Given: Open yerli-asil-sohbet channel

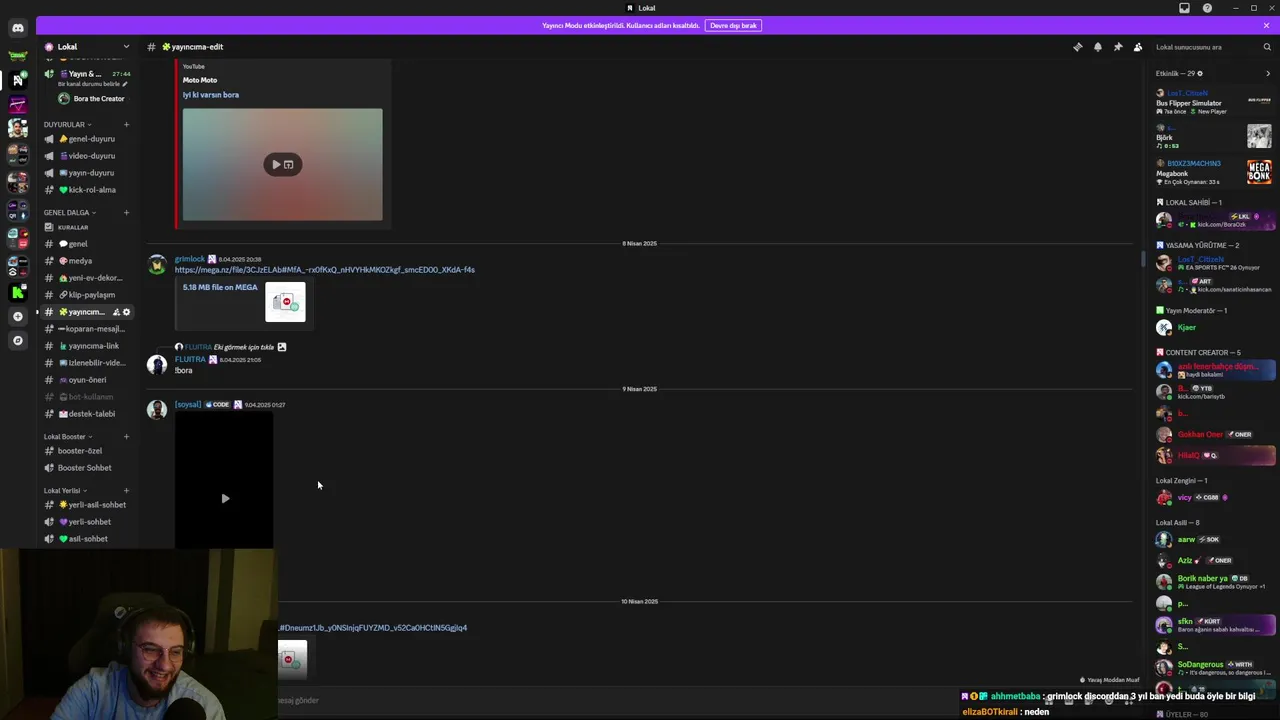Looking at the screenshot, I should tap(87, 505).
